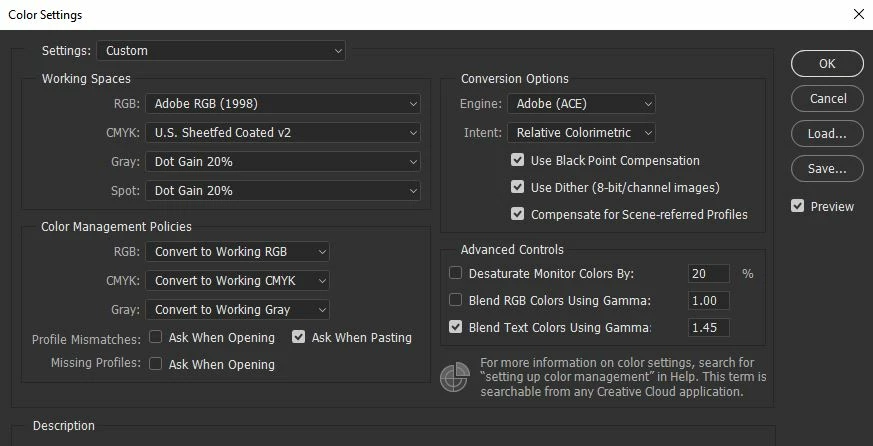Image resolution: width=873 pixels, height=446 pixels.
Task: Open the Settings preset dropdown
Action: [221, 50]
